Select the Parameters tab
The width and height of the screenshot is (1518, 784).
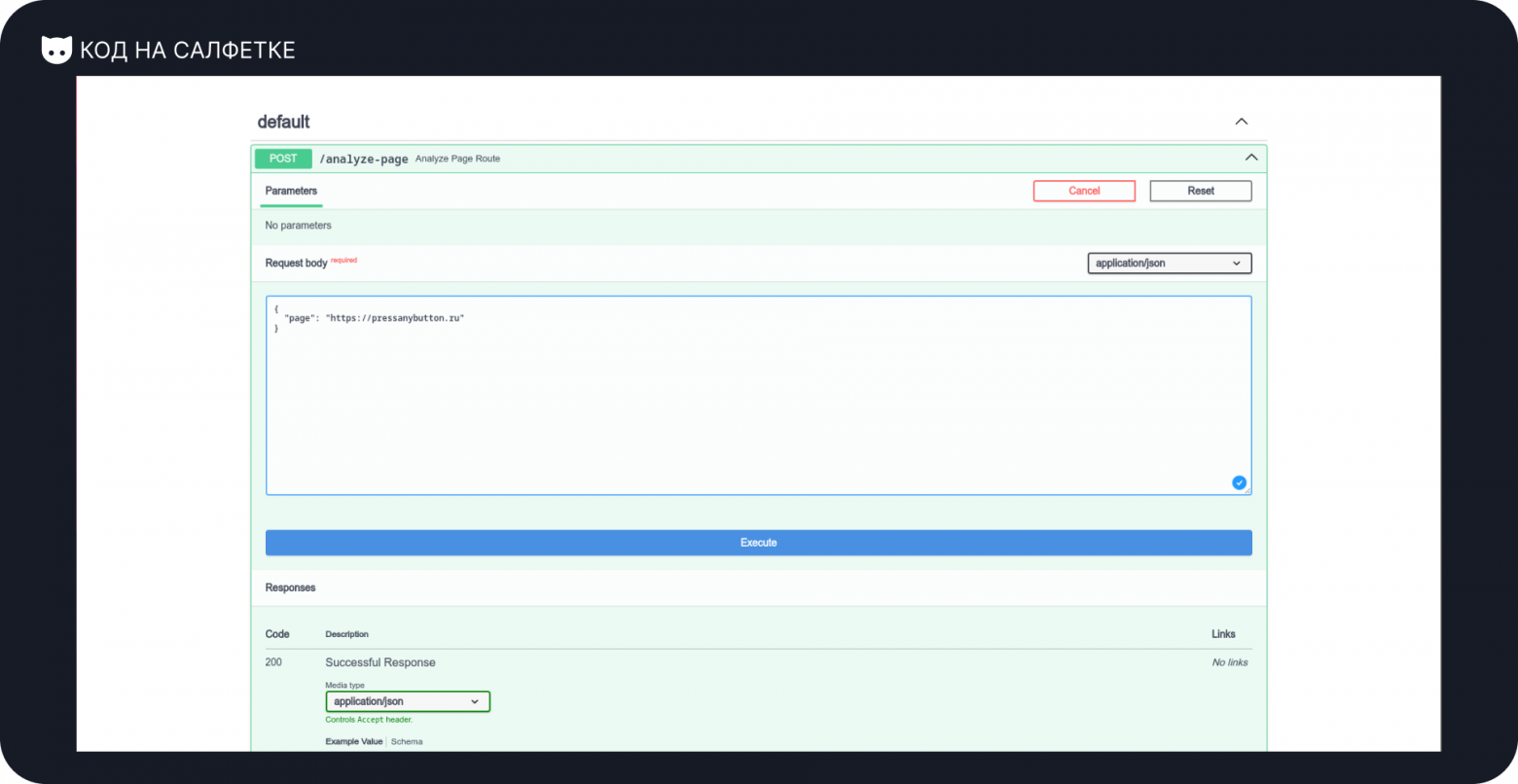(x=291, y=191)
